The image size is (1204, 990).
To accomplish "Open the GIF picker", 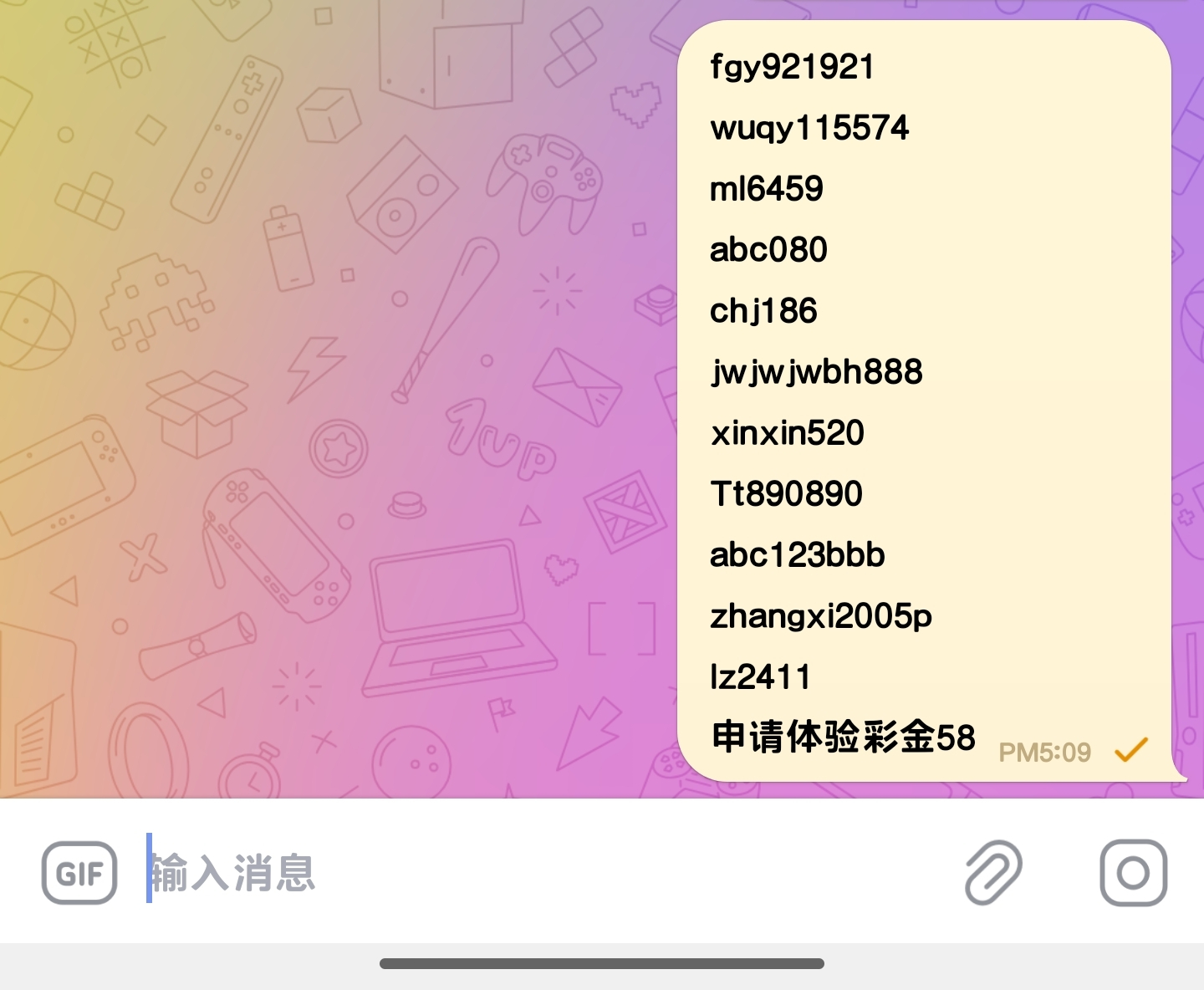I will 79,873.
